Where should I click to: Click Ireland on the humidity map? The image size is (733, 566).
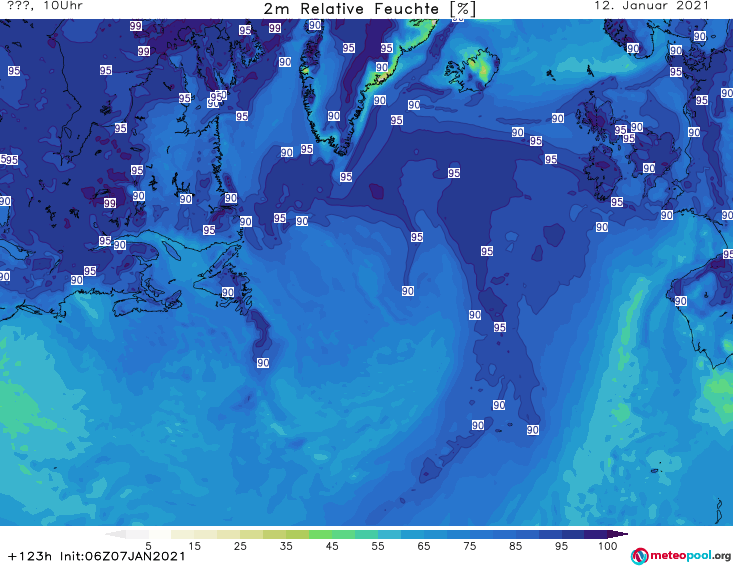[602, 173]
